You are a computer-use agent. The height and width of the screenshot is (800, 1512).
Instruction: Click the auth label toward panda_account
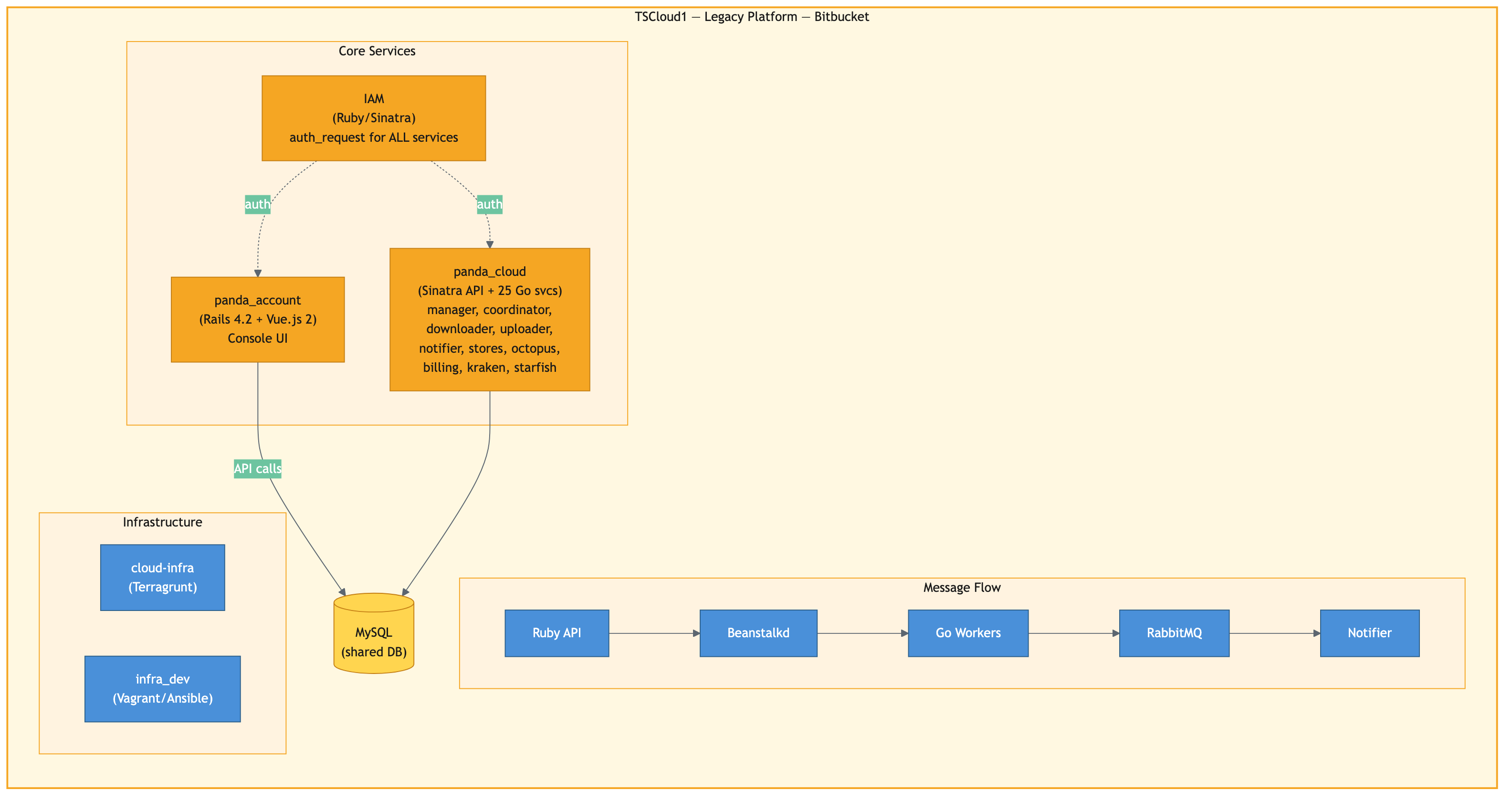(x=257, y=204)
